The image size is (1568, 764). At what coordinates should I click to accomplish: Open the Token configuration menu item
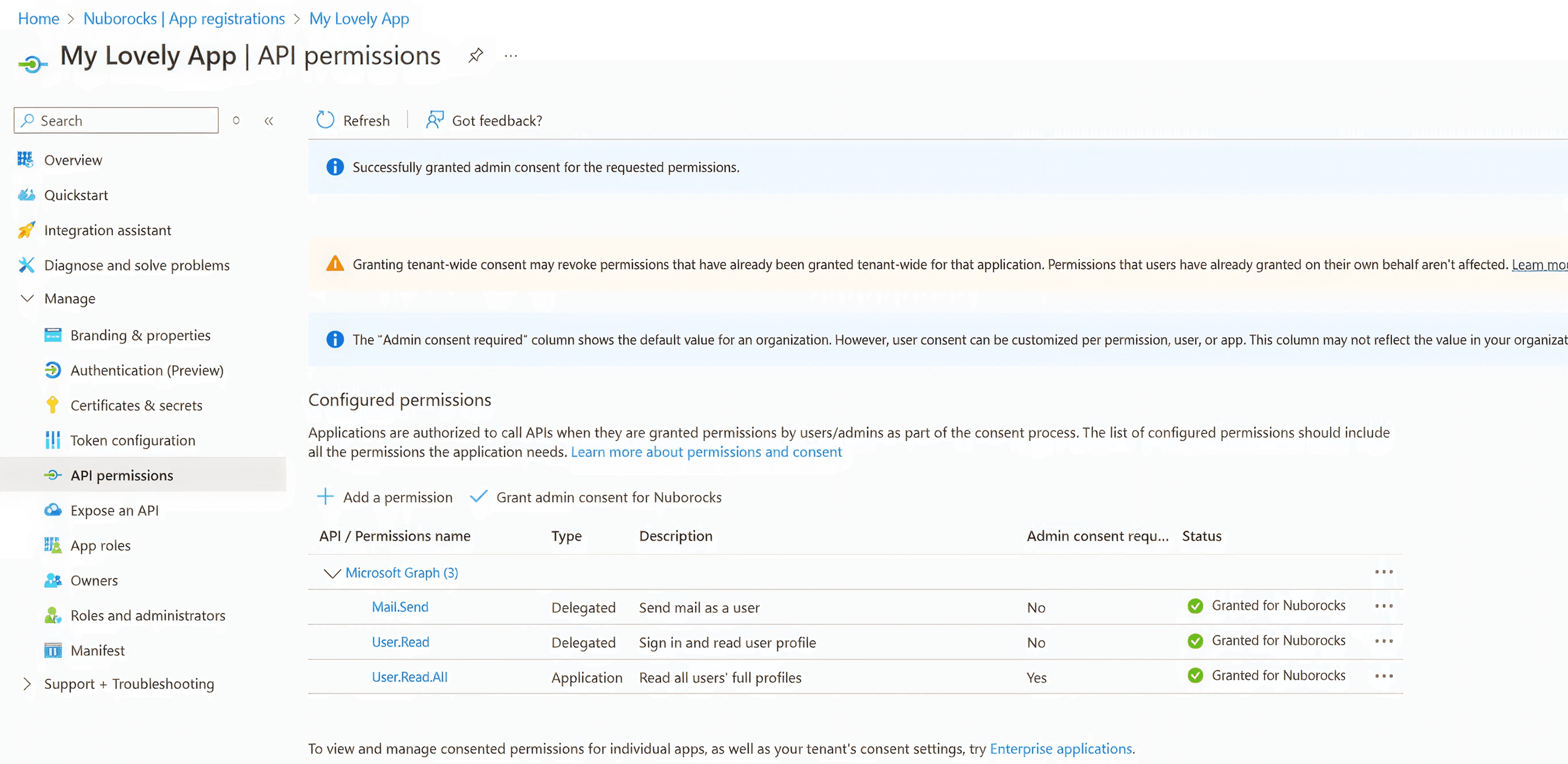(133, 440)
